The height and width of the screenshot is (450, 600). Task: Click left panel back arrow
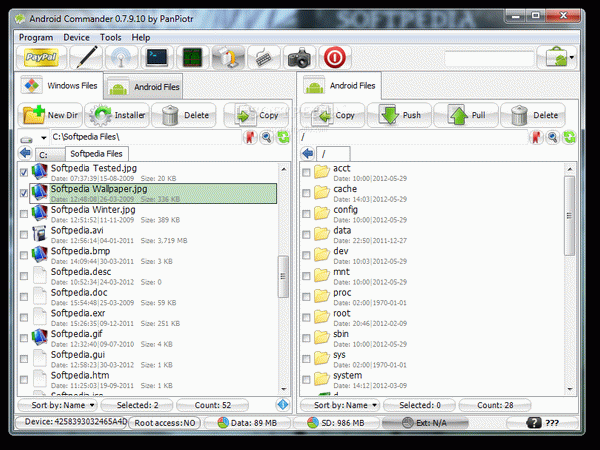click(x=25, y=153)
